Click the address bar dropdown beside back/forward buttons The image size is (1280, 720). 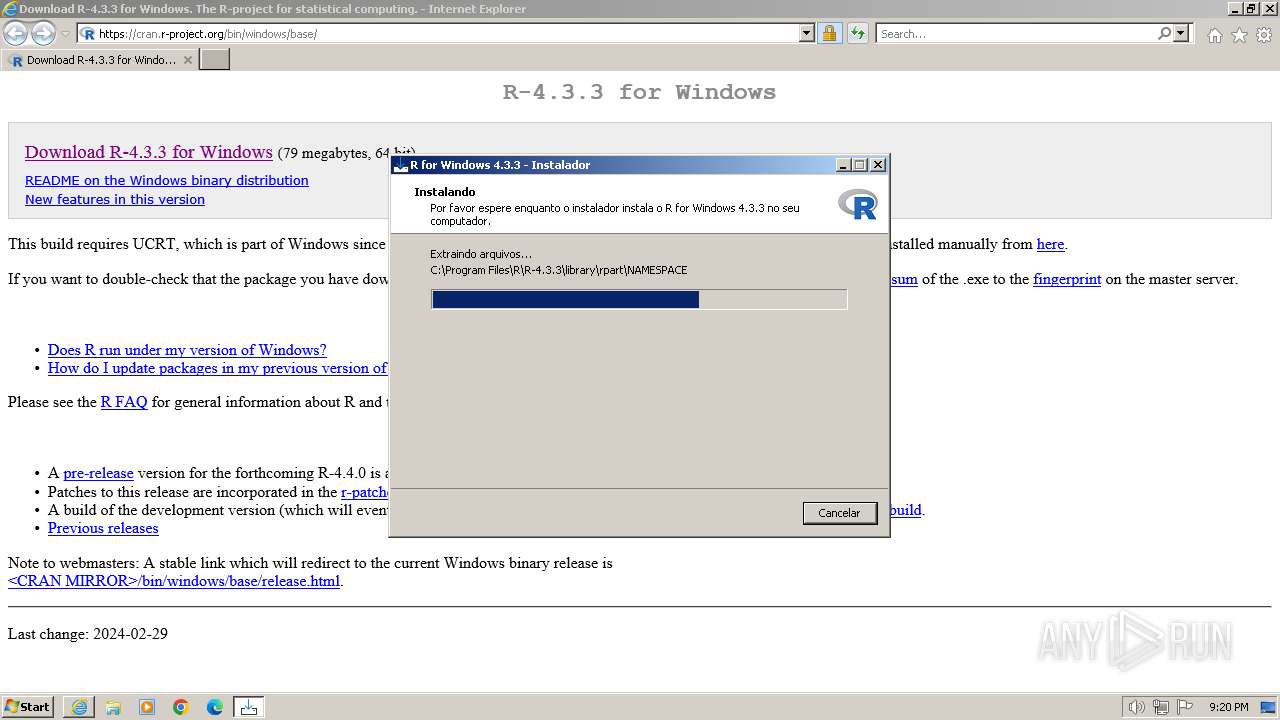(65, 34)
